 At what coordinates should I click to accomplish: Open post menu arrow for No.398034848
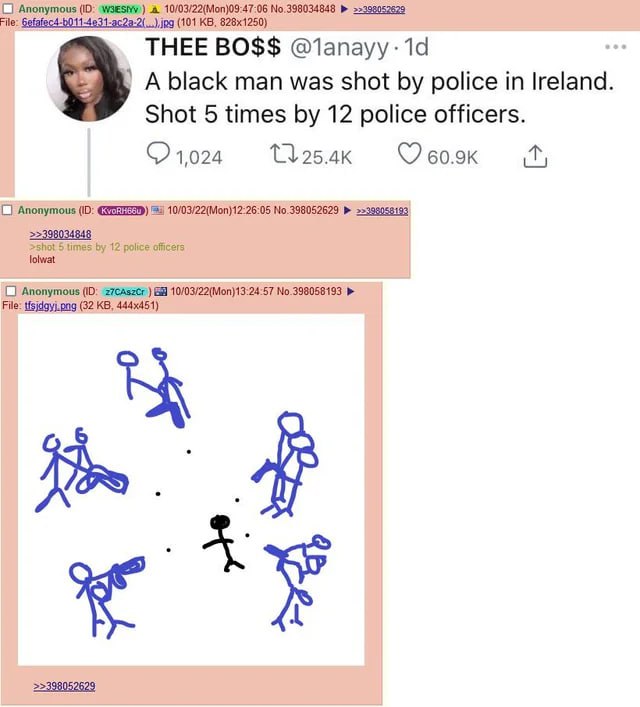[344, 9]
